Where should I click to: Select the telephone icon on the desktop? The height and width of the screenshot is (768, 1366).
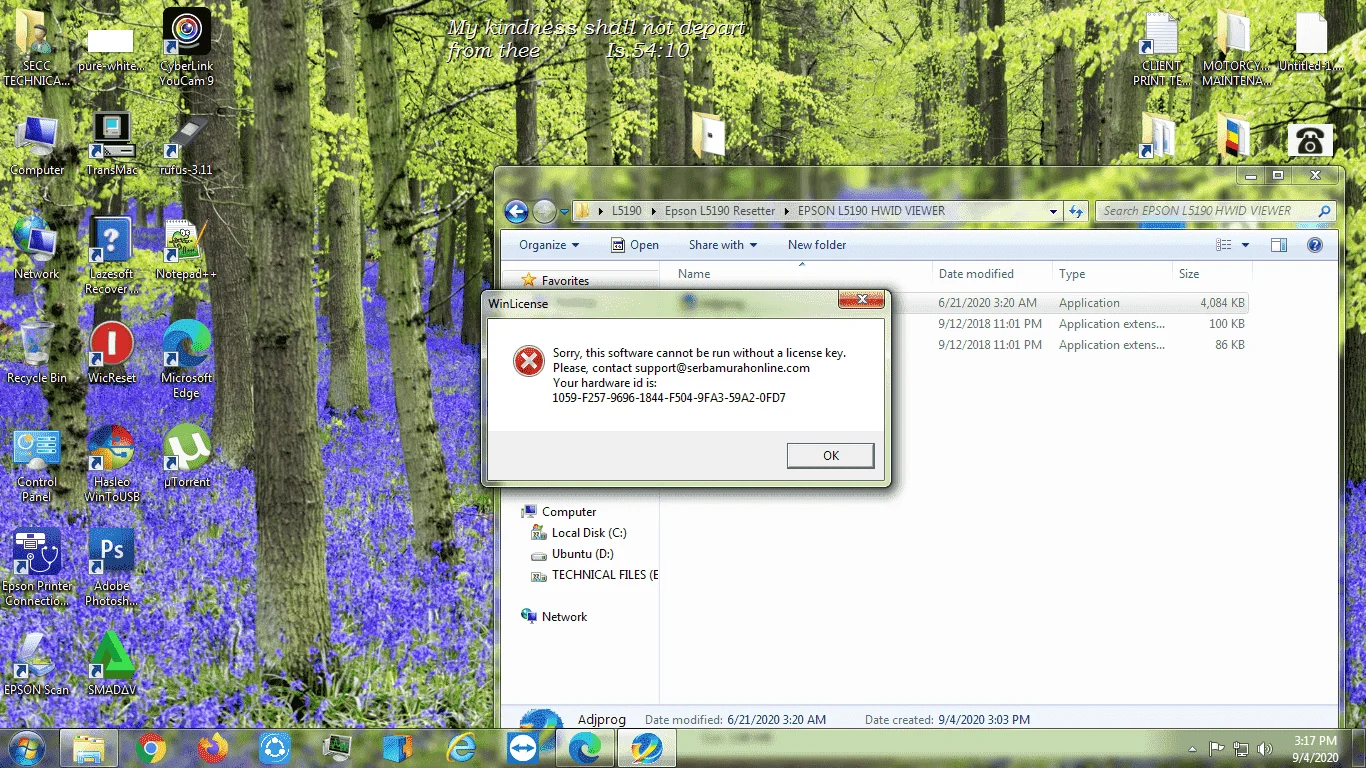[1310, 140]
